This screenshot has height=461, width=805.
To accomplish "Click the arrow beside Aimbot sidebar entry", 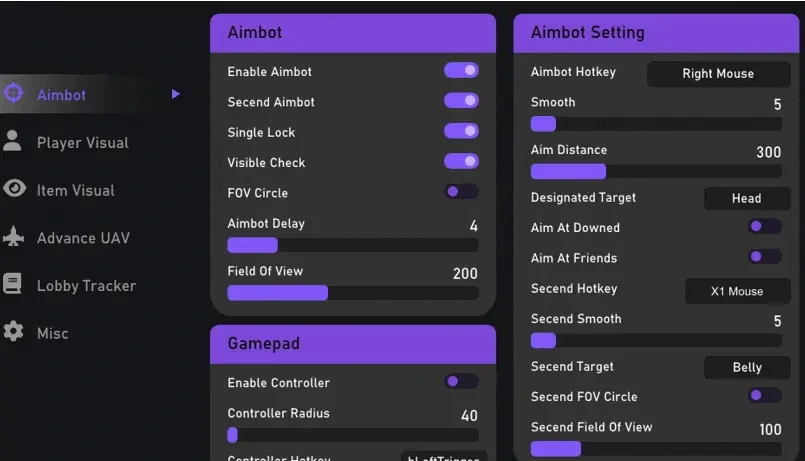I will coord(176,94).
